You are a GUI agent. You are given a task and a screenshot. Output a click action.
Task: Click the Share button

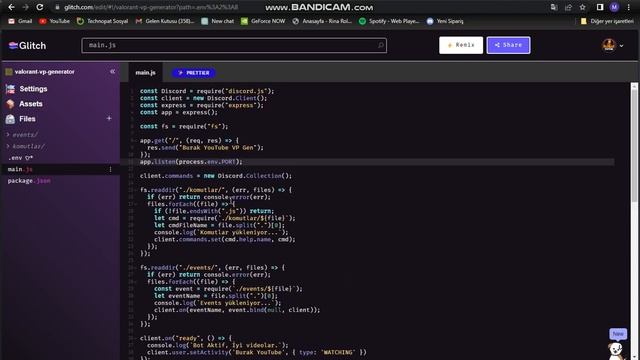508,45
